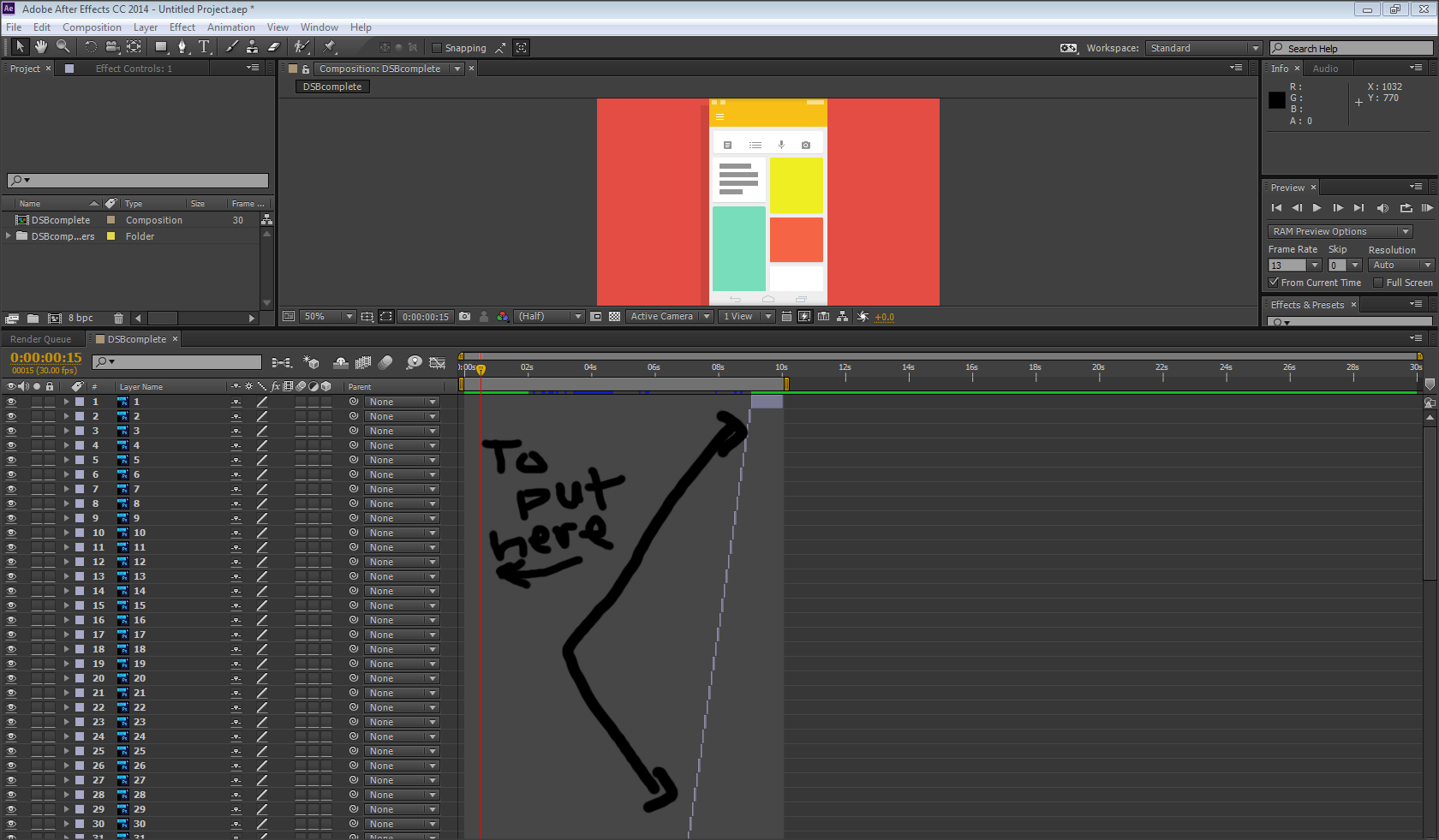Hide layer 5 with its eye icon

click(11, 460)
